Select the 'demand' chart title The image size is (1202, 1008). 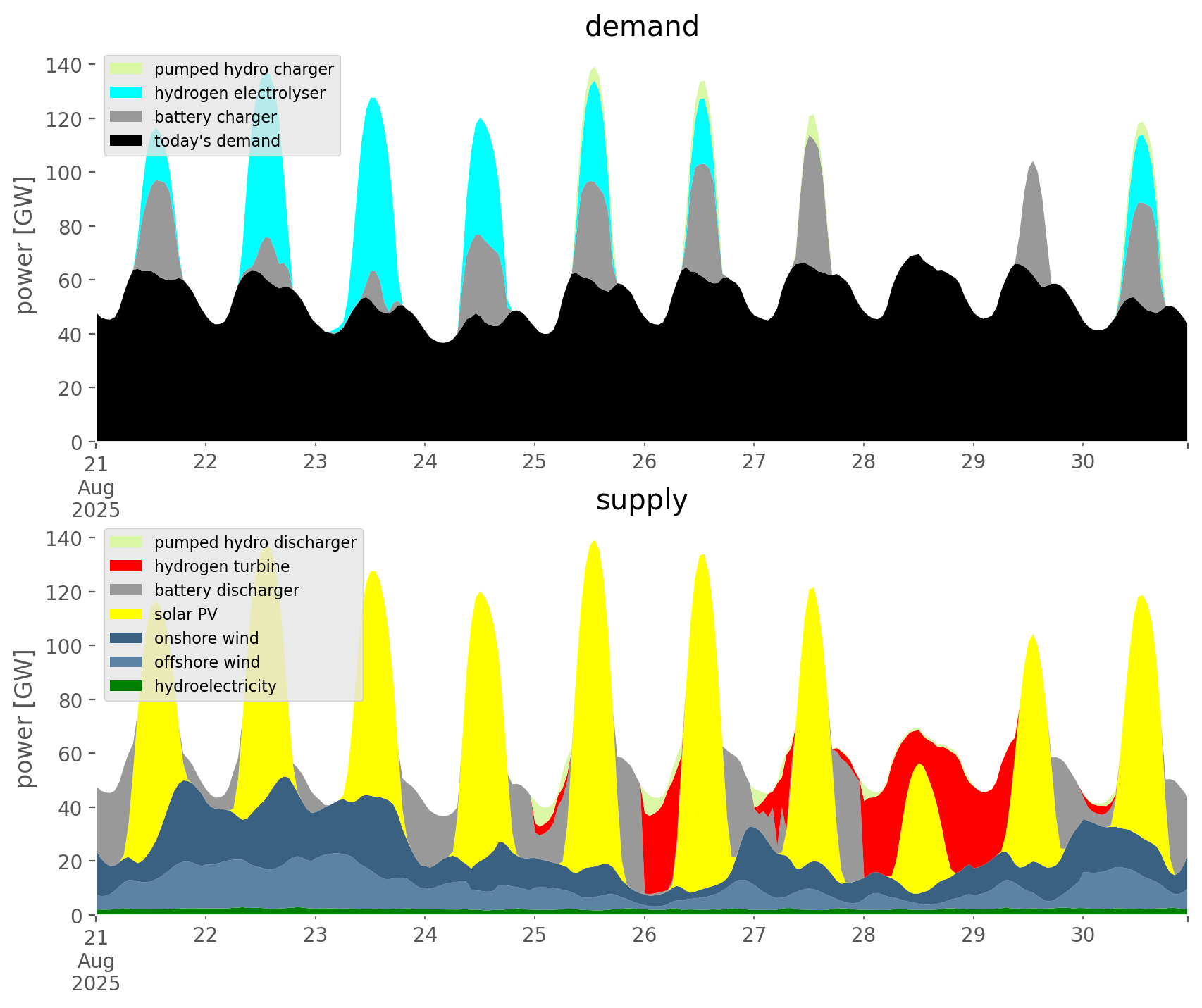641,27
